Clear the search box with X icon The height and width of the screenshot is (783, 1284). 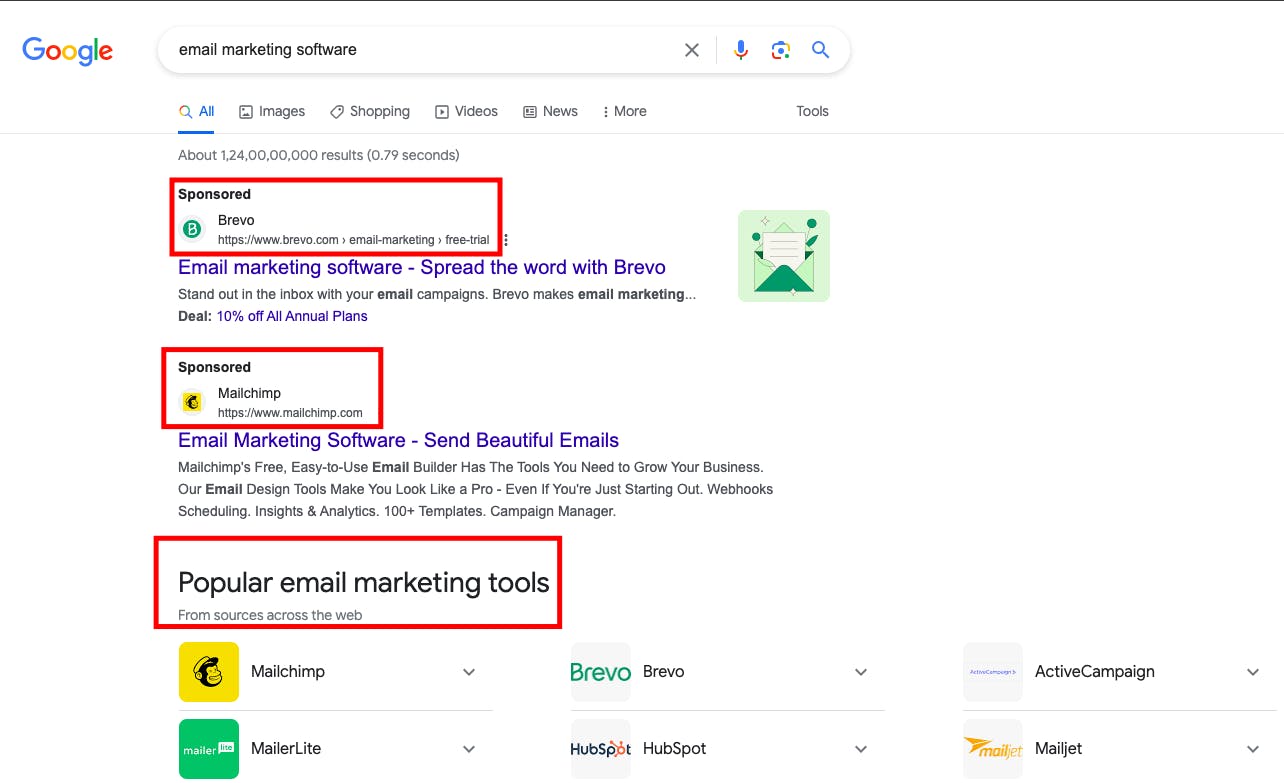click(691, 50)
